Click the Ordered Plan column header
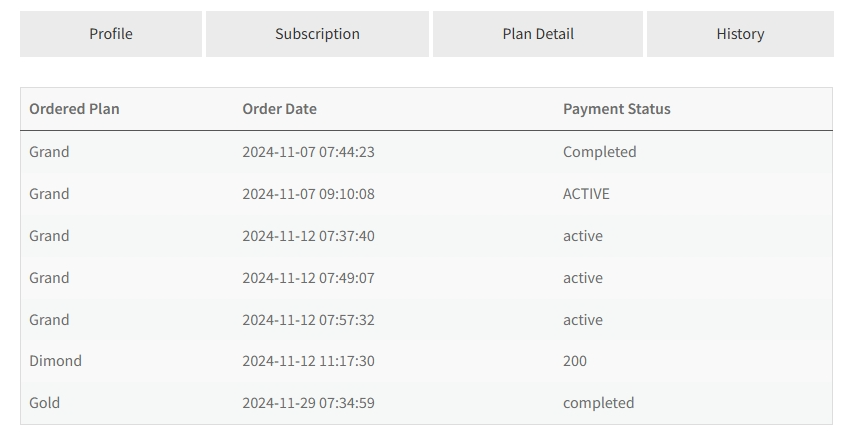 (74, 109)
